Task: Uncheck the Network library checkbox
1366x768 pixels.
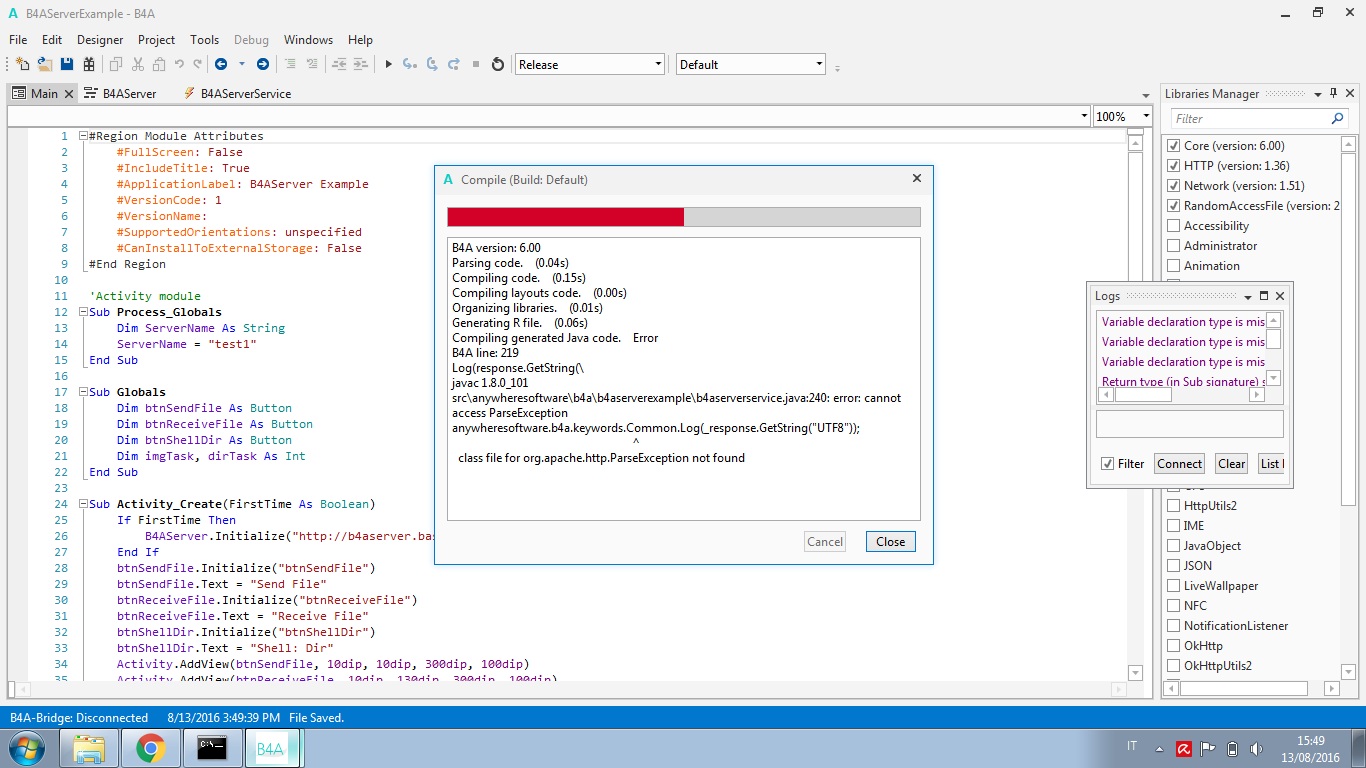Action: click(x=1174, y=186)
